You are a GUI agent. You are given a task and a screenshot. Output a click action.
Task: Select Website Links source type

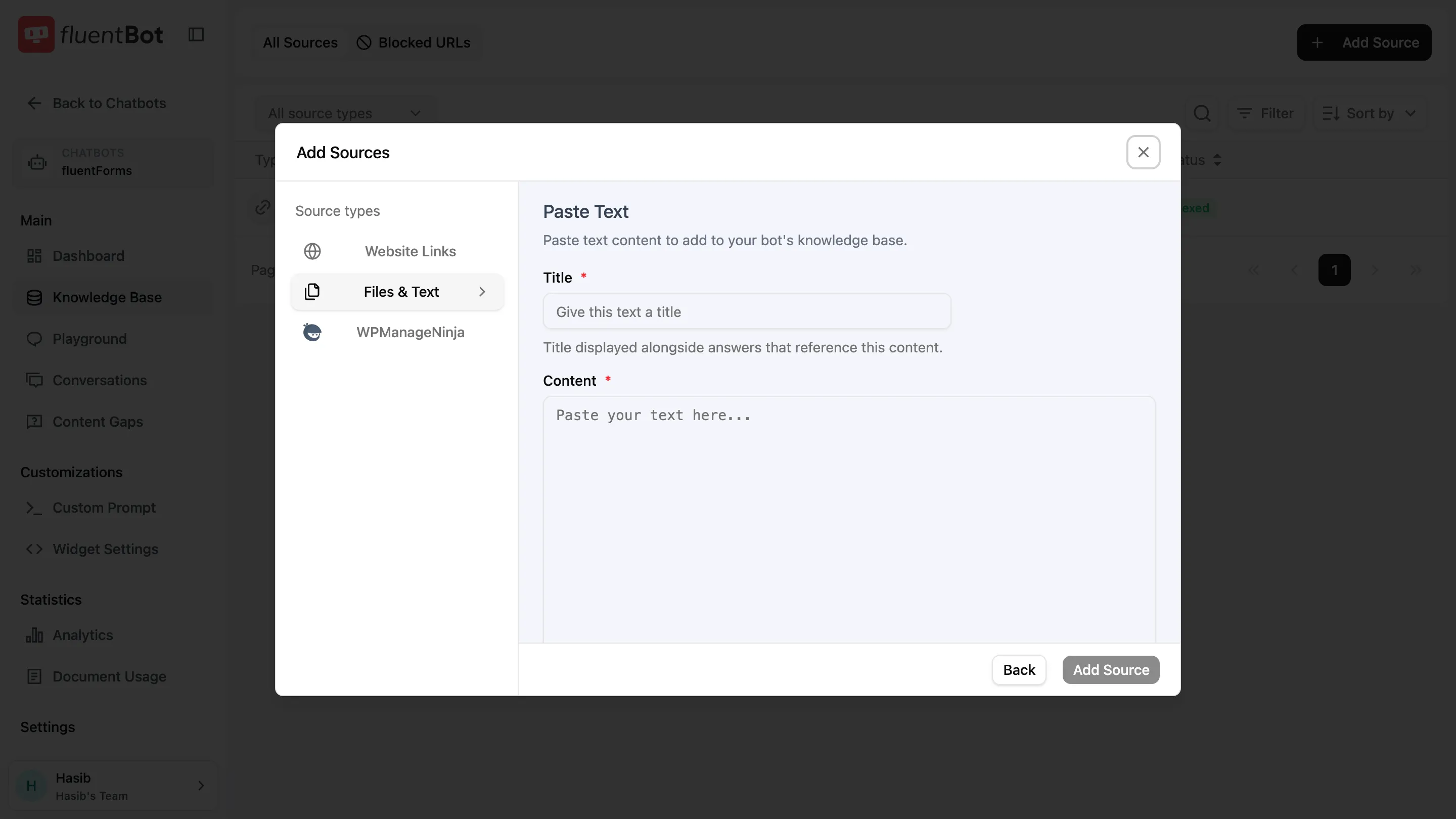coord(397,252)
